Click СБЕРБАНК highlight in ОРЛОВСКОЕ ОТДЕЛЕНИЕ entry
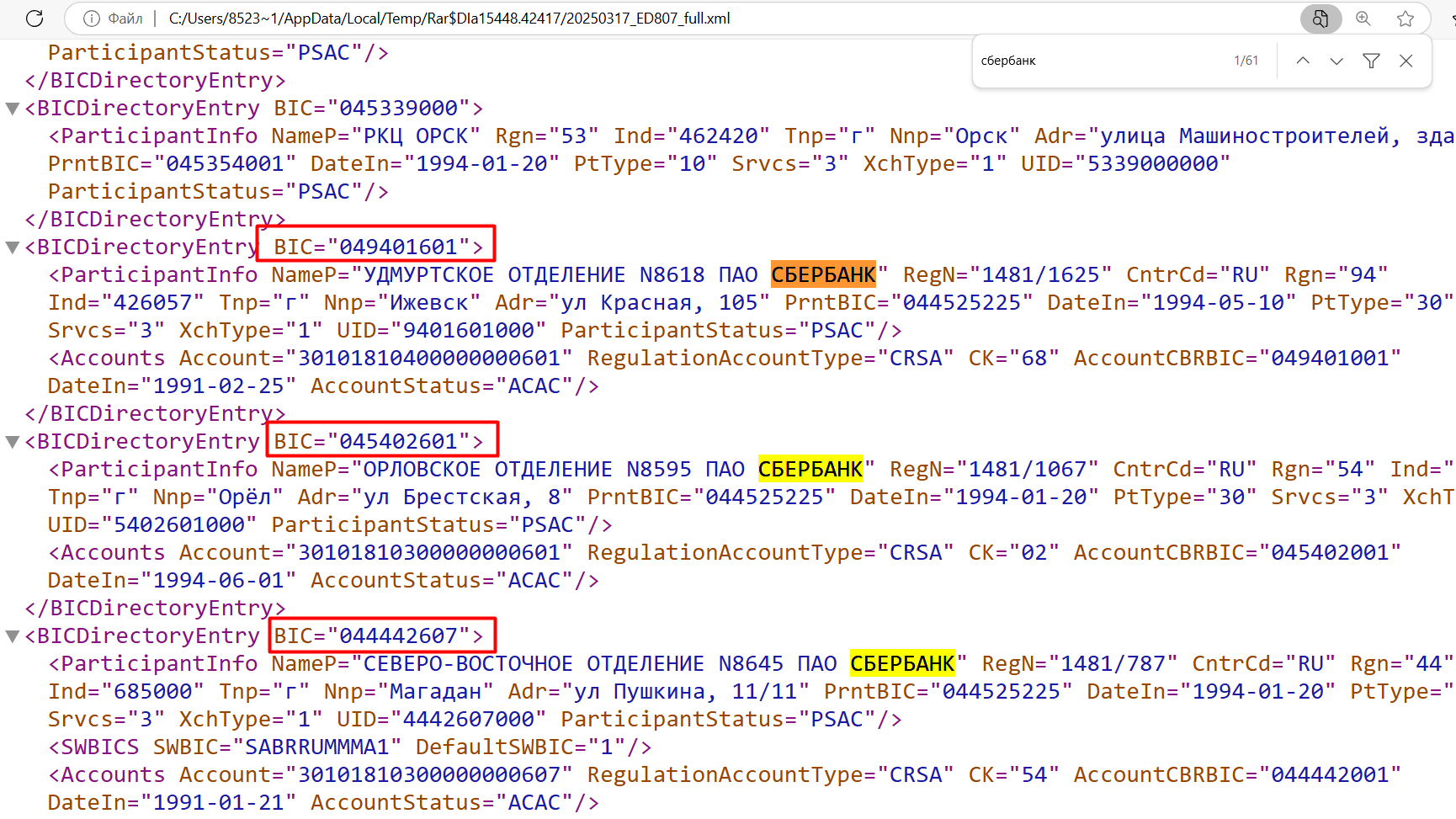Viewport: 1456px width, 819px height. coord(810,470)
